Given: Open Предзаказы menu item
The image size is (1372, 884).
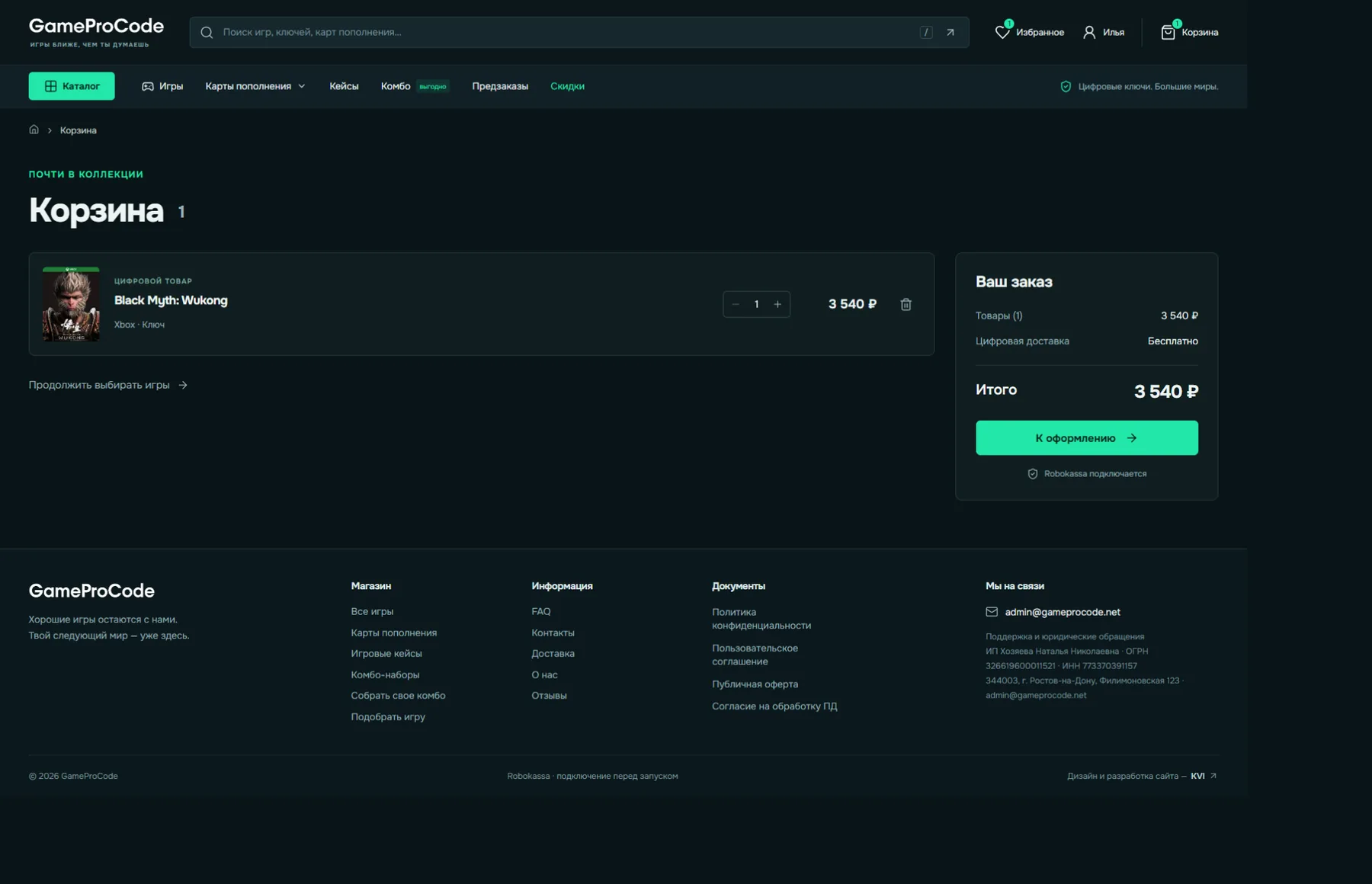Looking at the screenshot, I should pyautogui.click(x=500, y=86).
